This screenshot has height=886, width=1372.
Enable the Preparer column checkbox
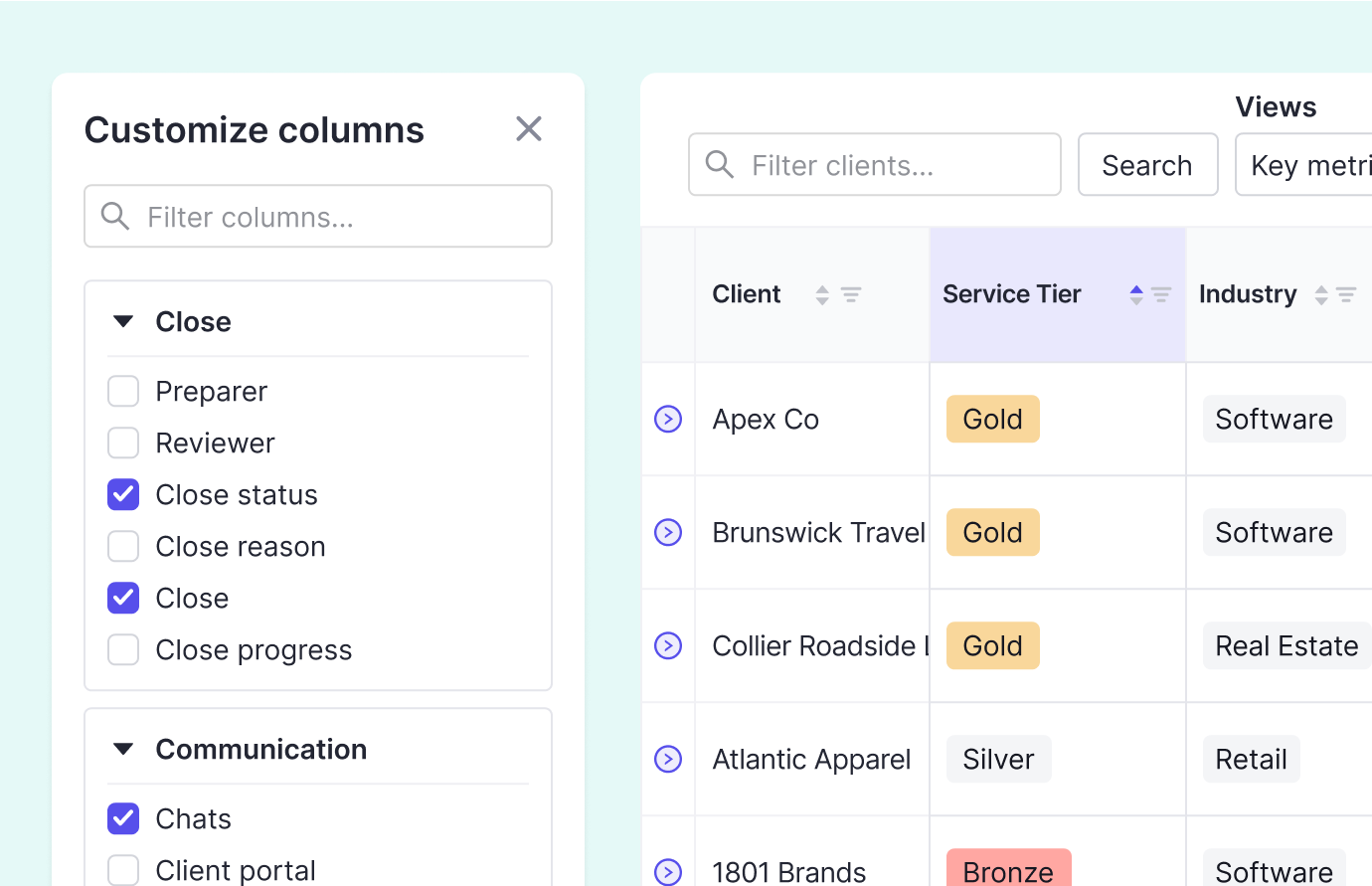tap(123, 392)
